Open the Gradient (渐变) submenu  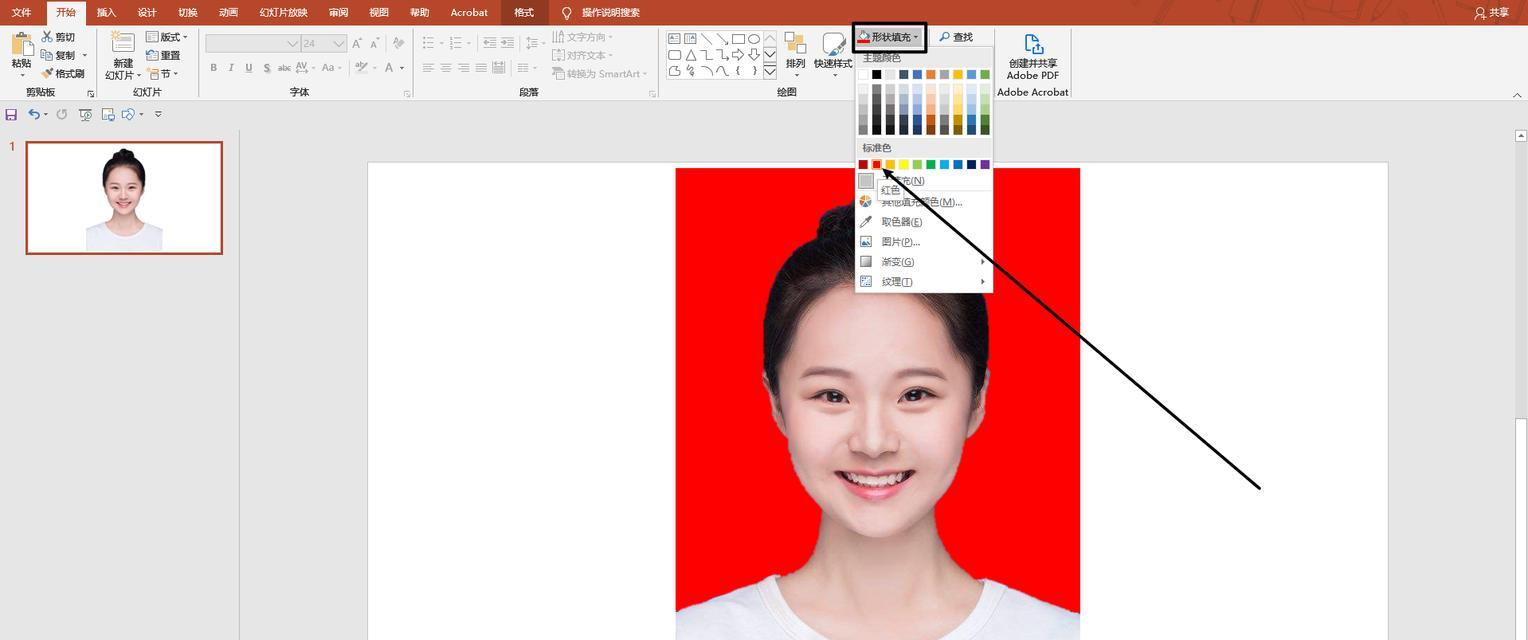[x=923, y=262]
